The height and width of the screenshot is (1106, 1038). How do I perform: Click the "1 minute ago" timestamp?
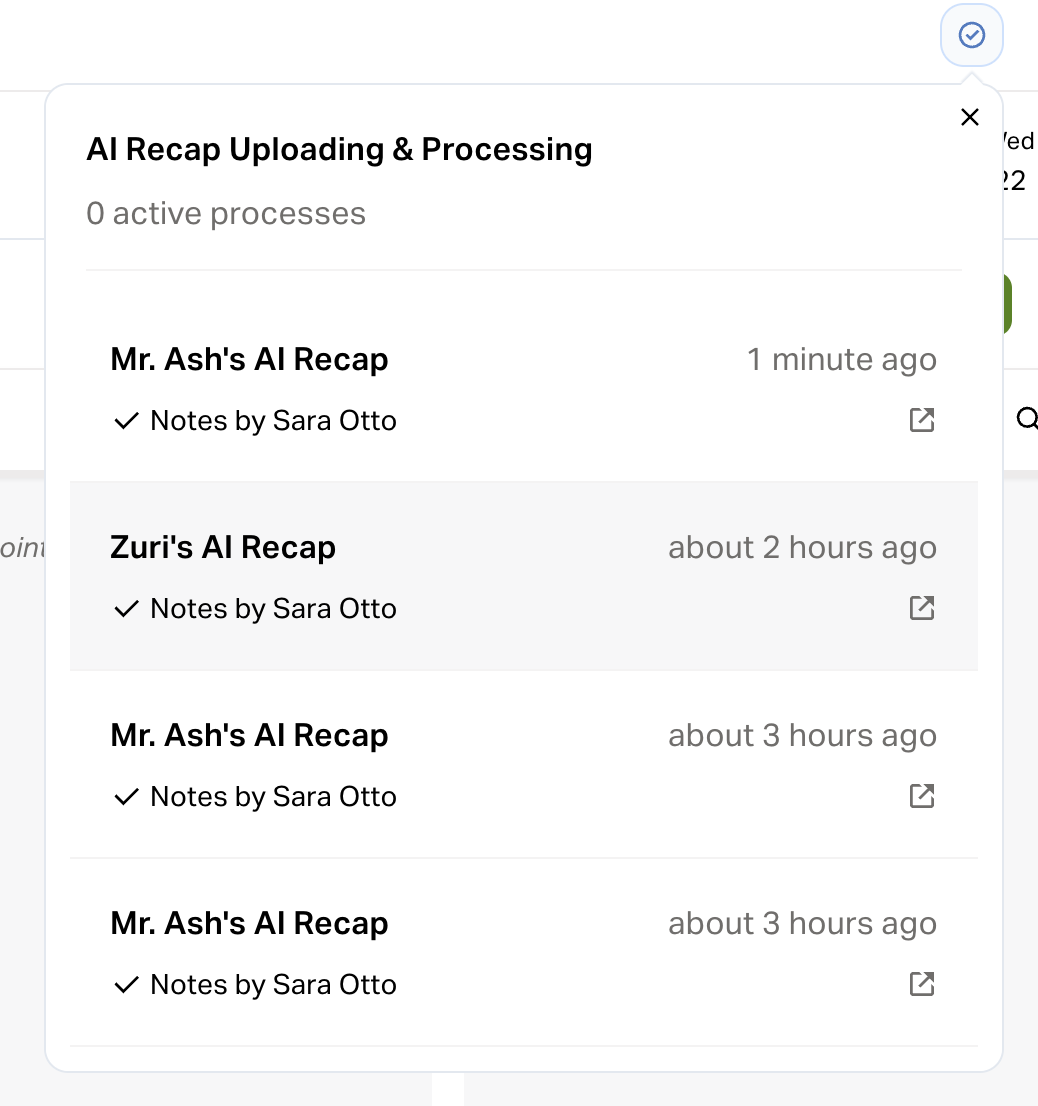pyautogui.click(x=841, y=360)
